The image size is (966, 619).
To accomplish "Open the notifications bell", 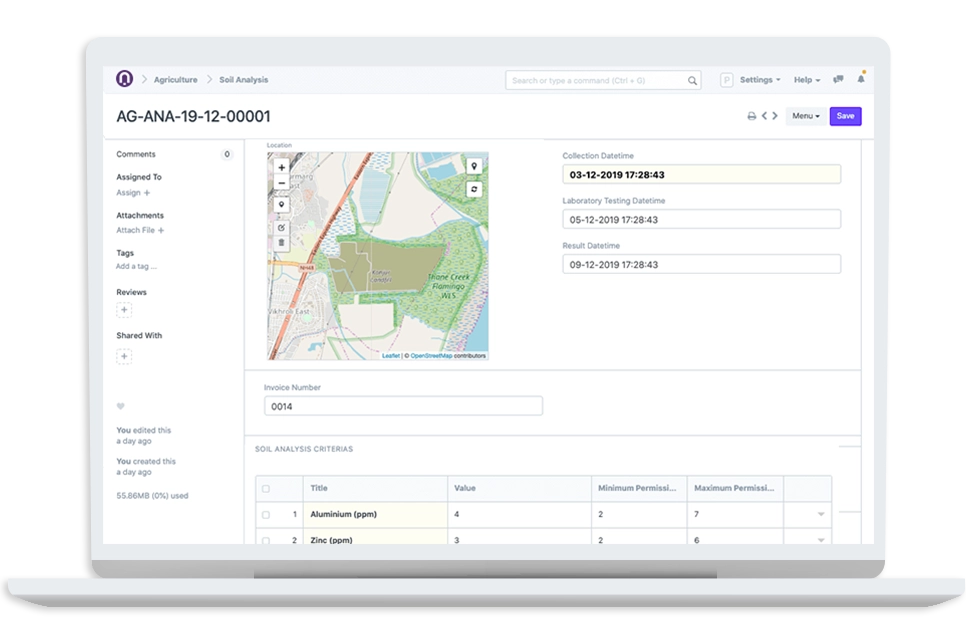I will [861, 79].
